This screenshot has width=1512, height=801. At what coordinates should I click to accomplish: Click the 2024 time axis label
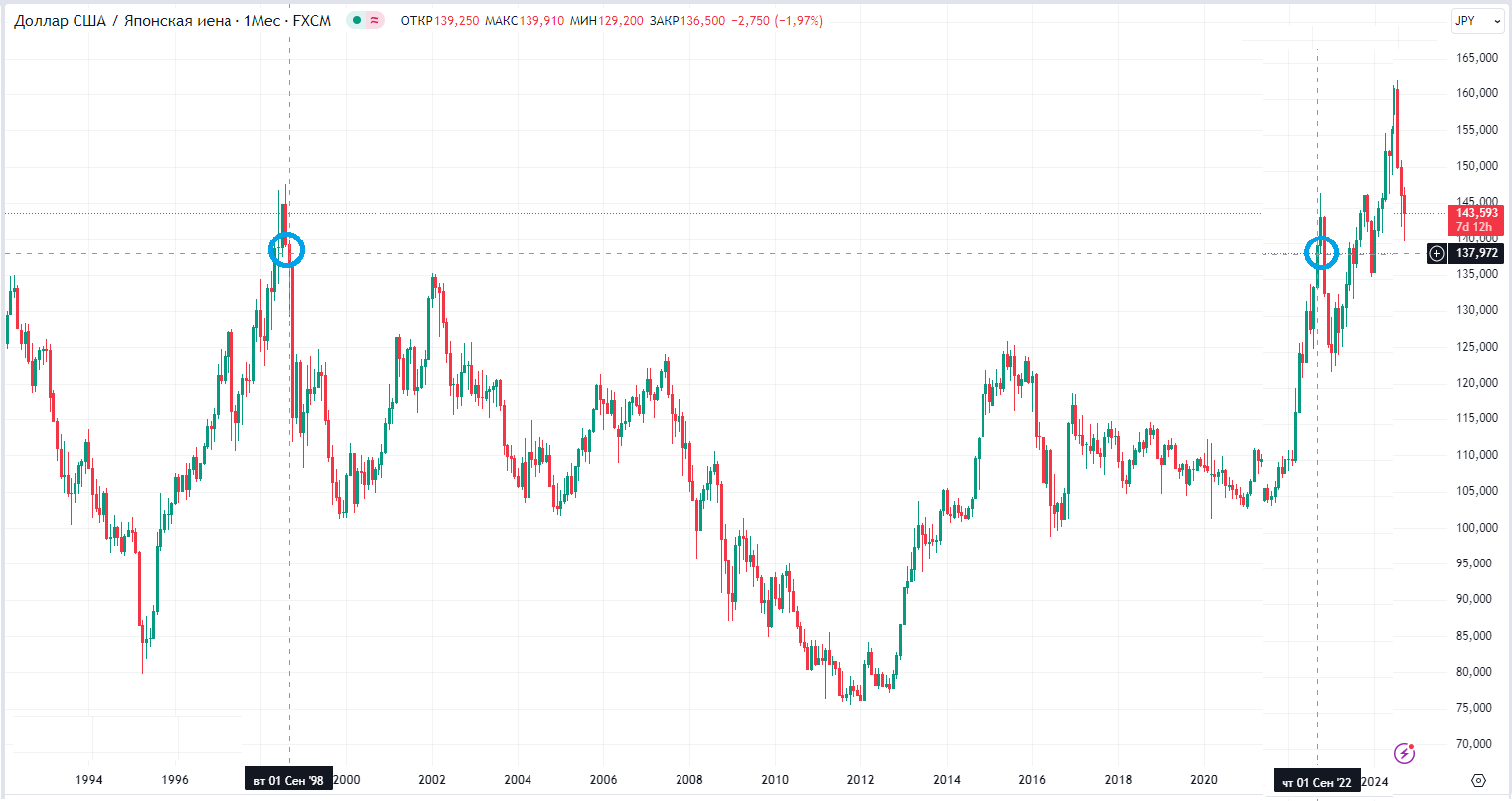pos(1375,781)
